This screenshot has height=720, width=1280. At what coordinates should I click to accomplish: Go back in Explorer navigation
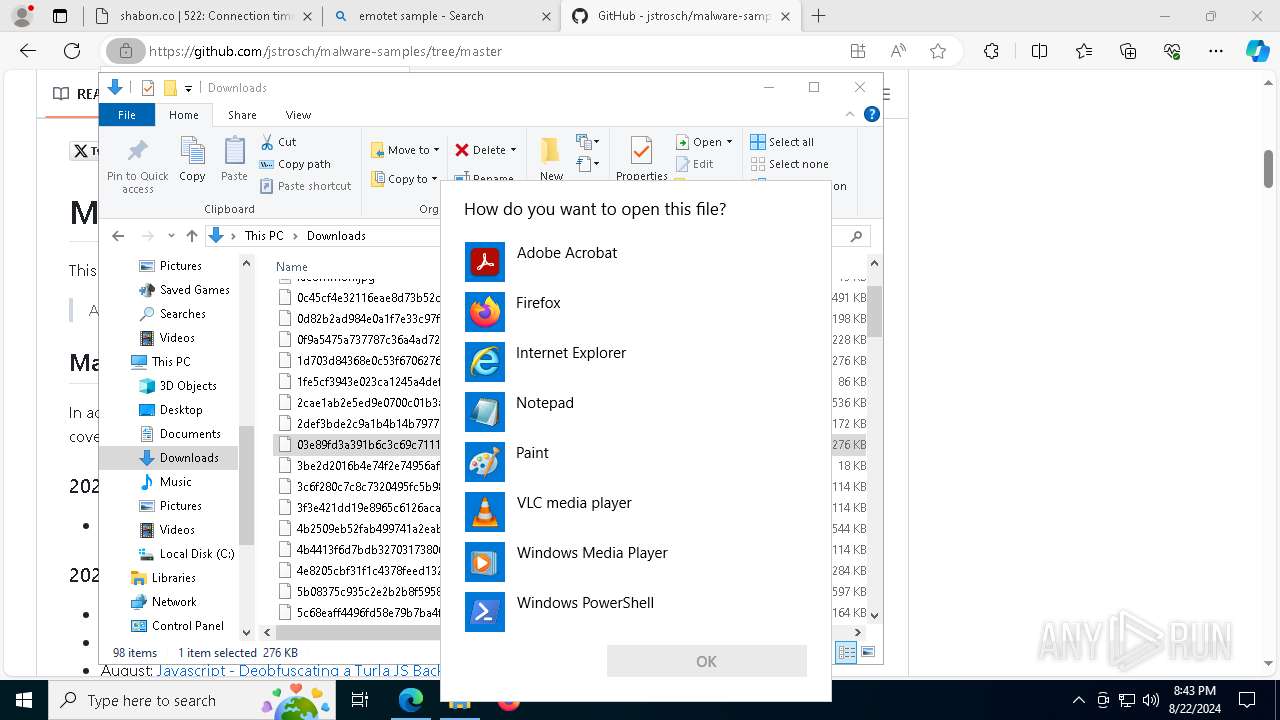pos(118,236)
